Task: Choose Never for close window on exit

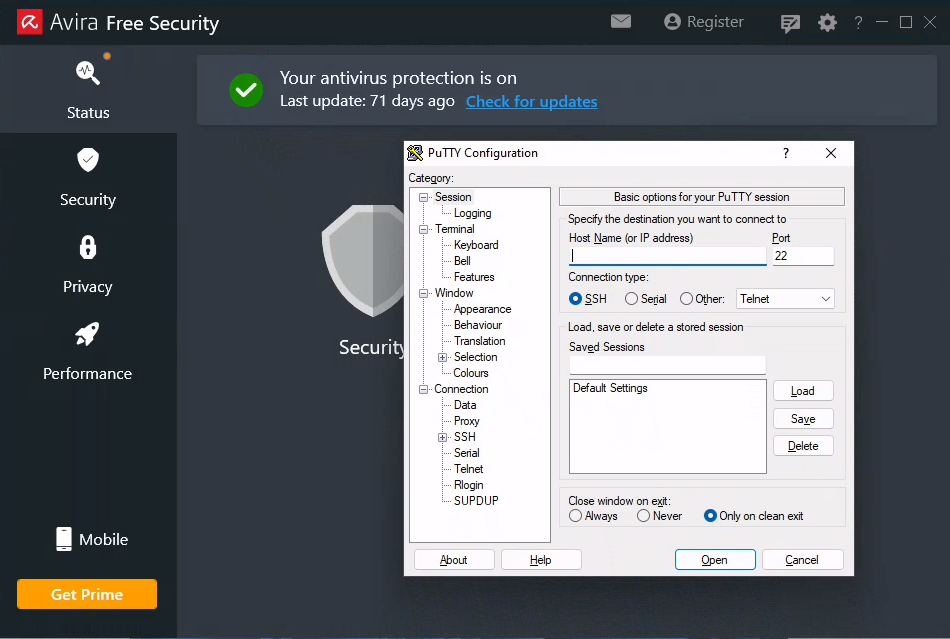Action: 643,515
